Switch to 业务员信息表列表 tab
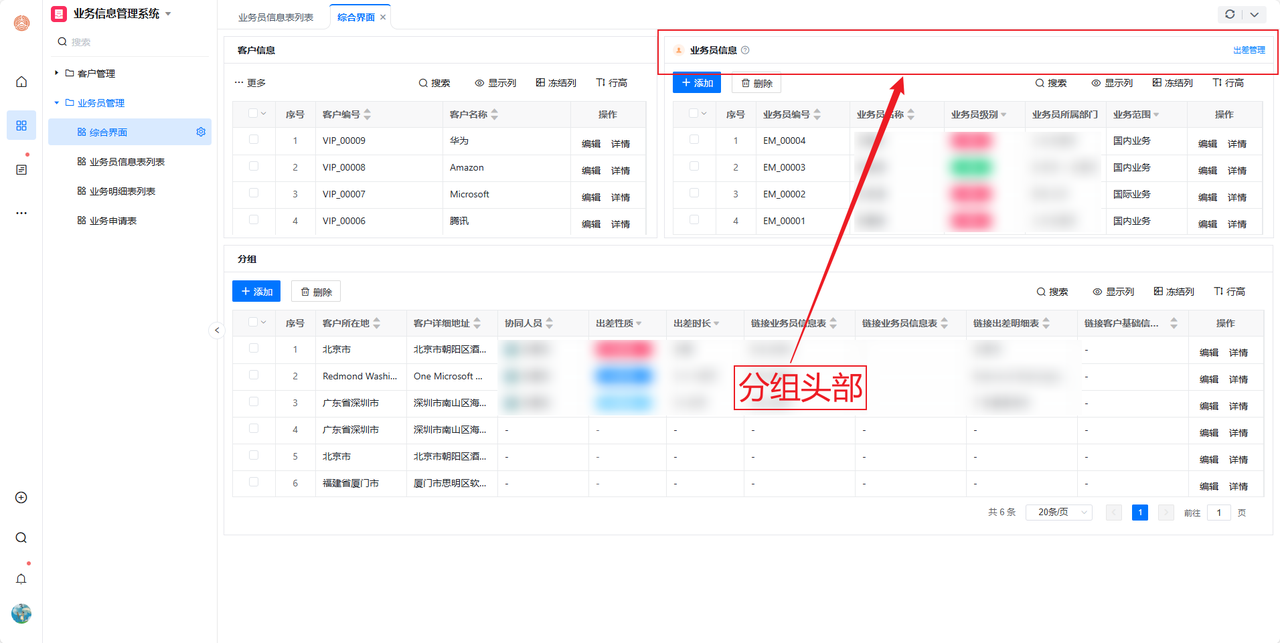This screenshot has height=643, width=1280. coord(275,17)
